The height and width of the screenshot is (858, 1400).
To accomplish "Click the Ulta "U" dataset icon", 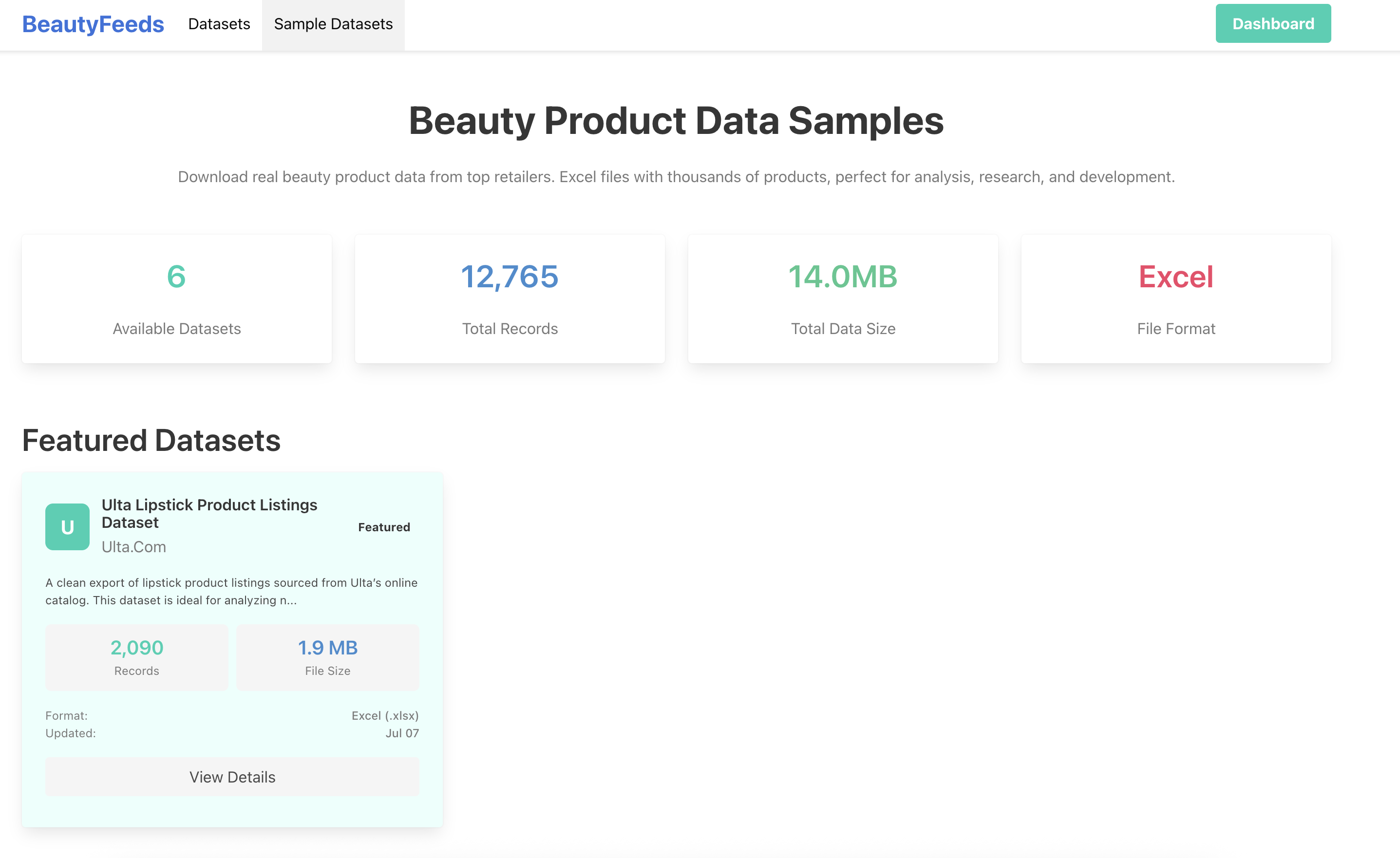I will (67, 526).
